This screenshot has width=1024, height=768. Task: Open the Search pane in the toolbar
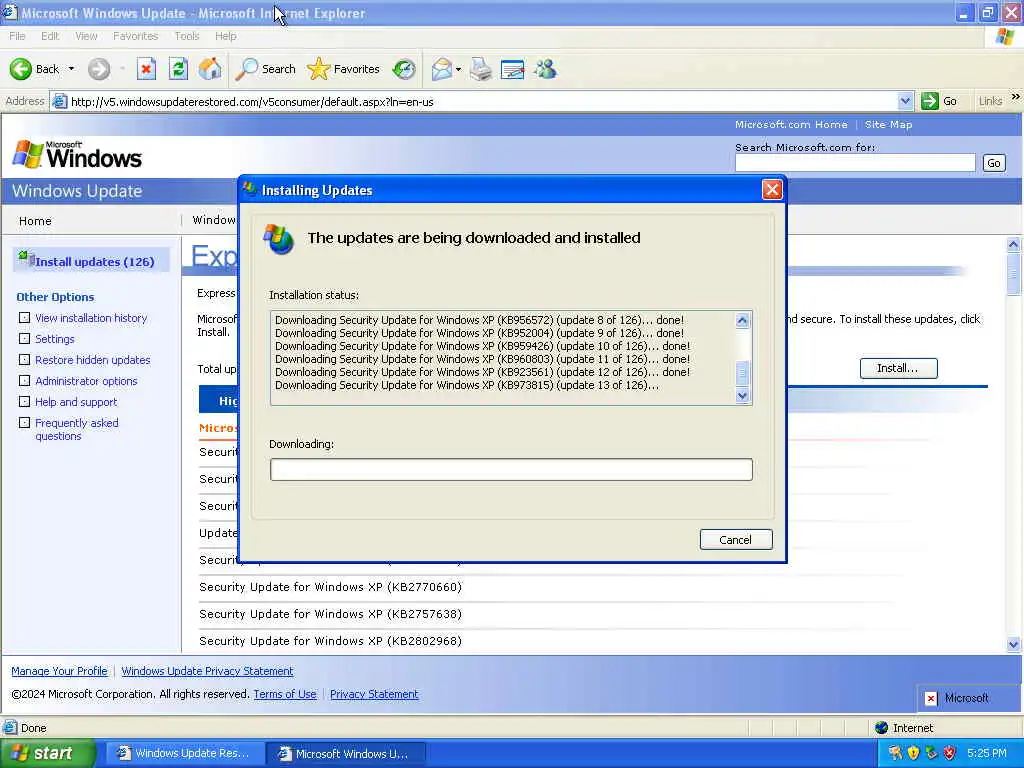[x=266, y=69]
